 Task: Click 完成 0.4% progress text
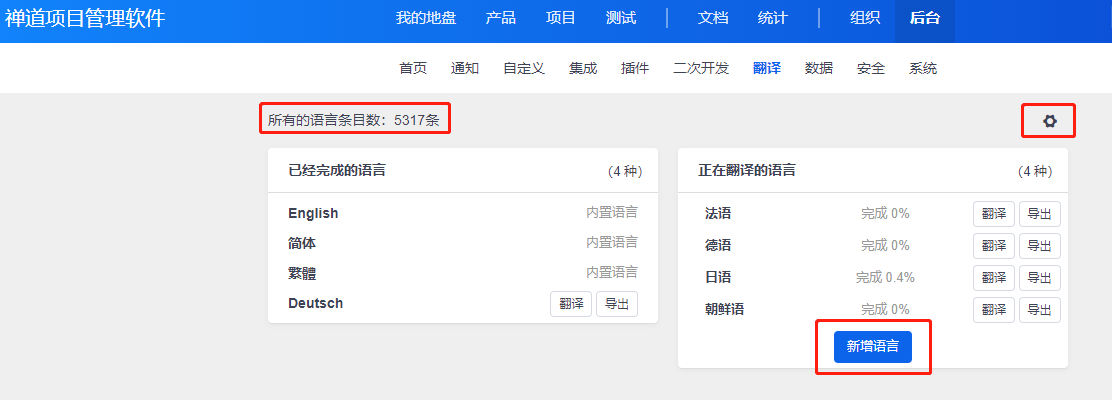pos(885,277)
